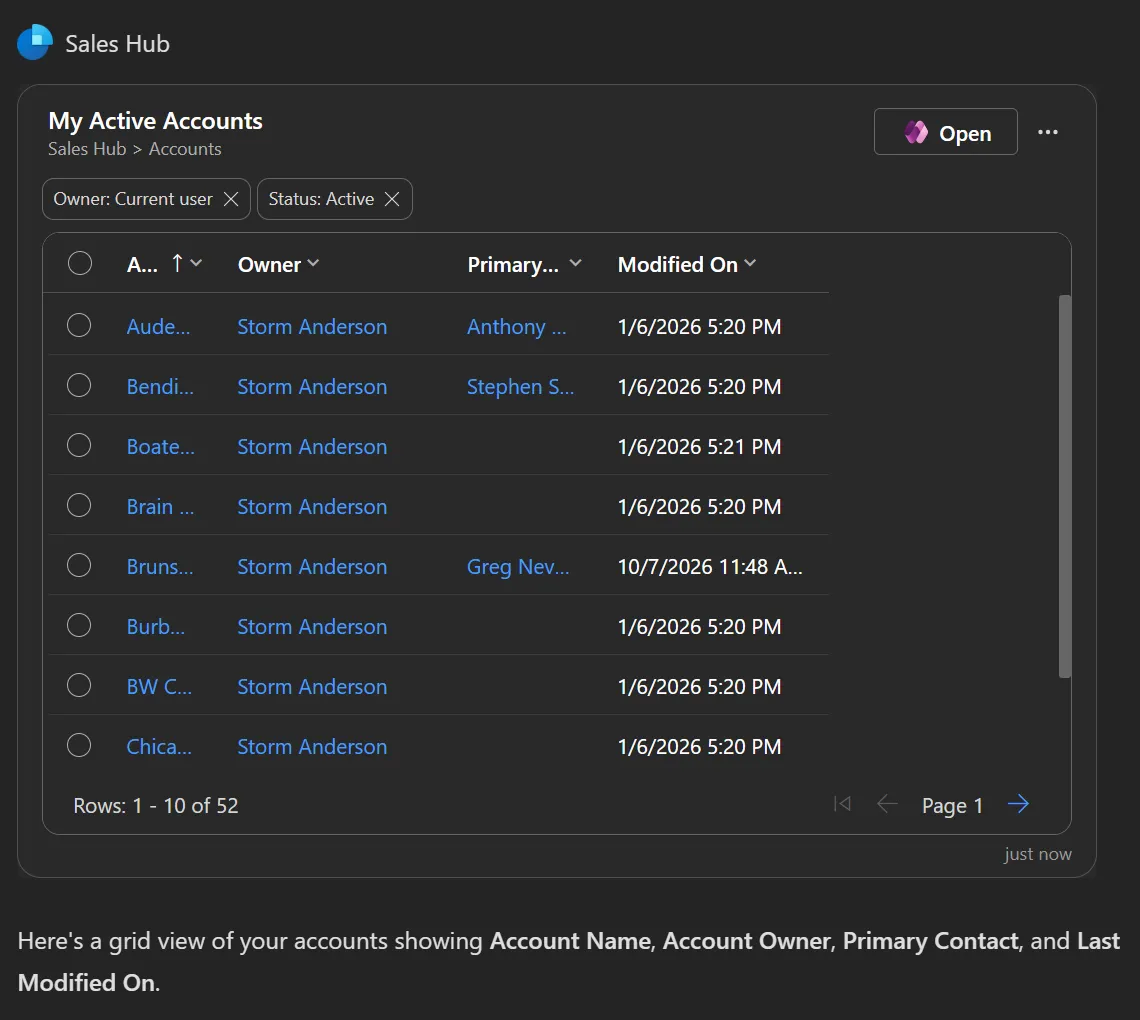The height and width of the screenshot is (1020, 1140).
Task: Expand the Primary... column dropdown chevron
Action: click(575, 263)
